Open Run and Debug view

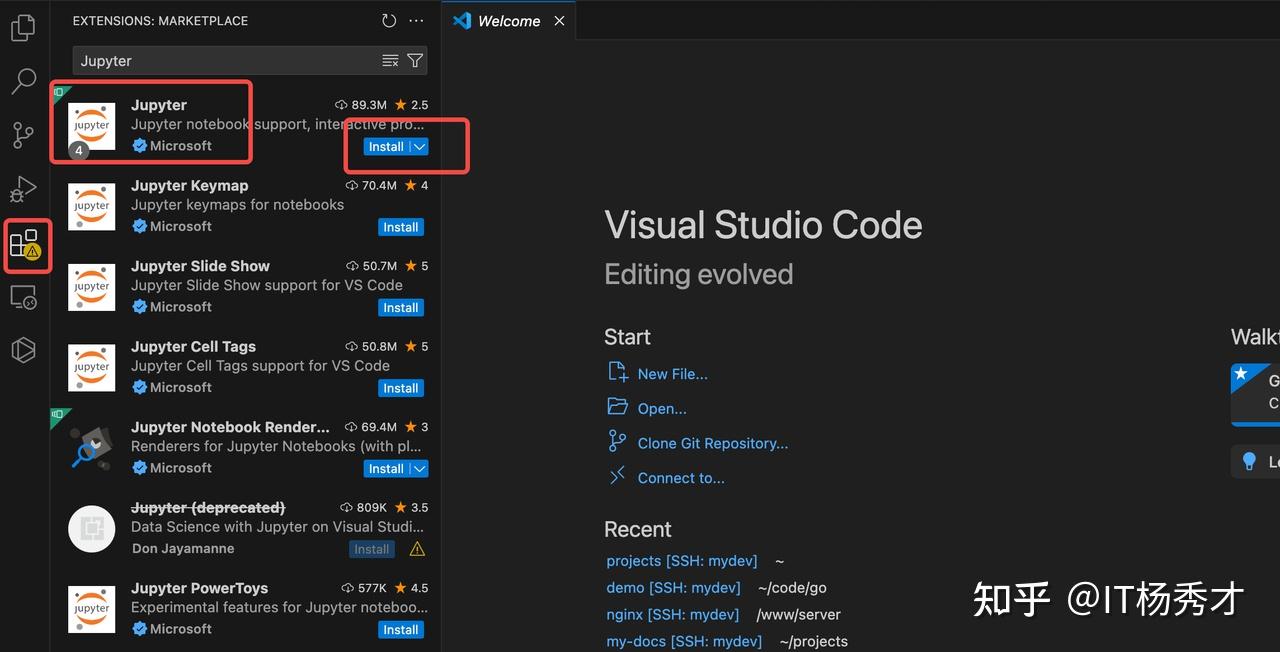23,189
